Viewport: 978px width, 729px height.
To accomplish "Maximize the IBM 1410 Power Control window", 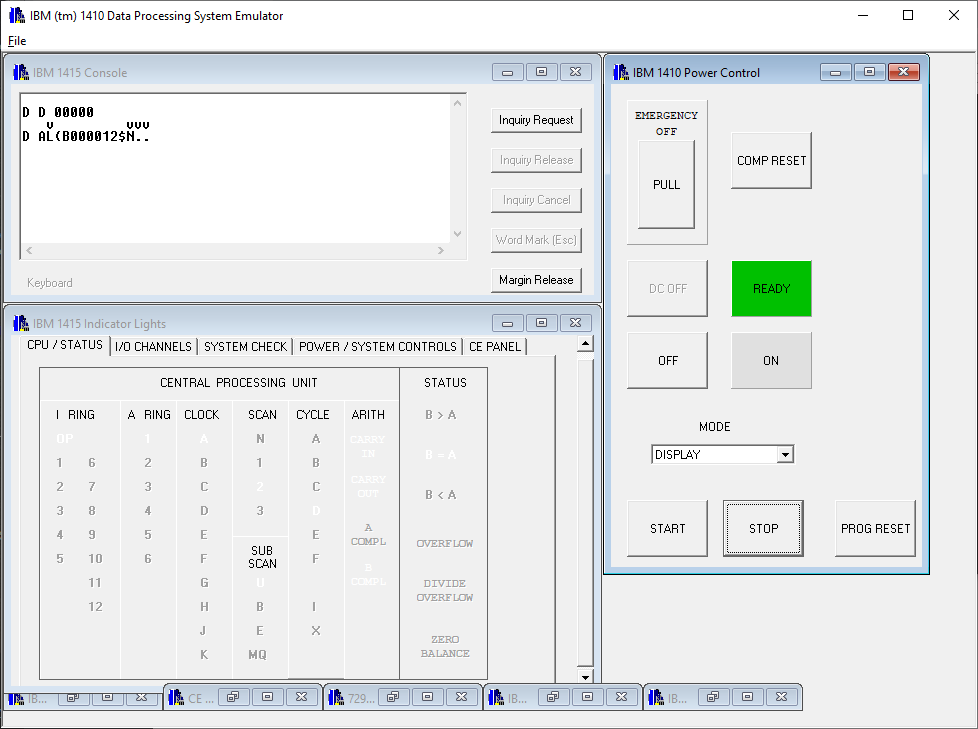I will 869,72.
